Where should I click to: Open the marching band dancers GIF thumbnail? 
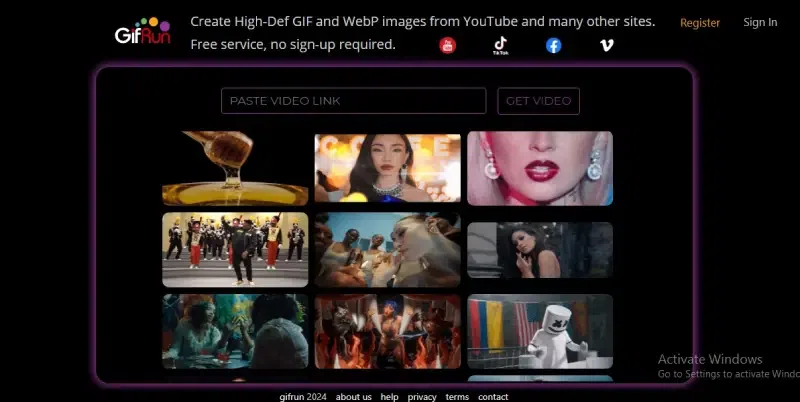pyautogui.click(x=235, y=249)
